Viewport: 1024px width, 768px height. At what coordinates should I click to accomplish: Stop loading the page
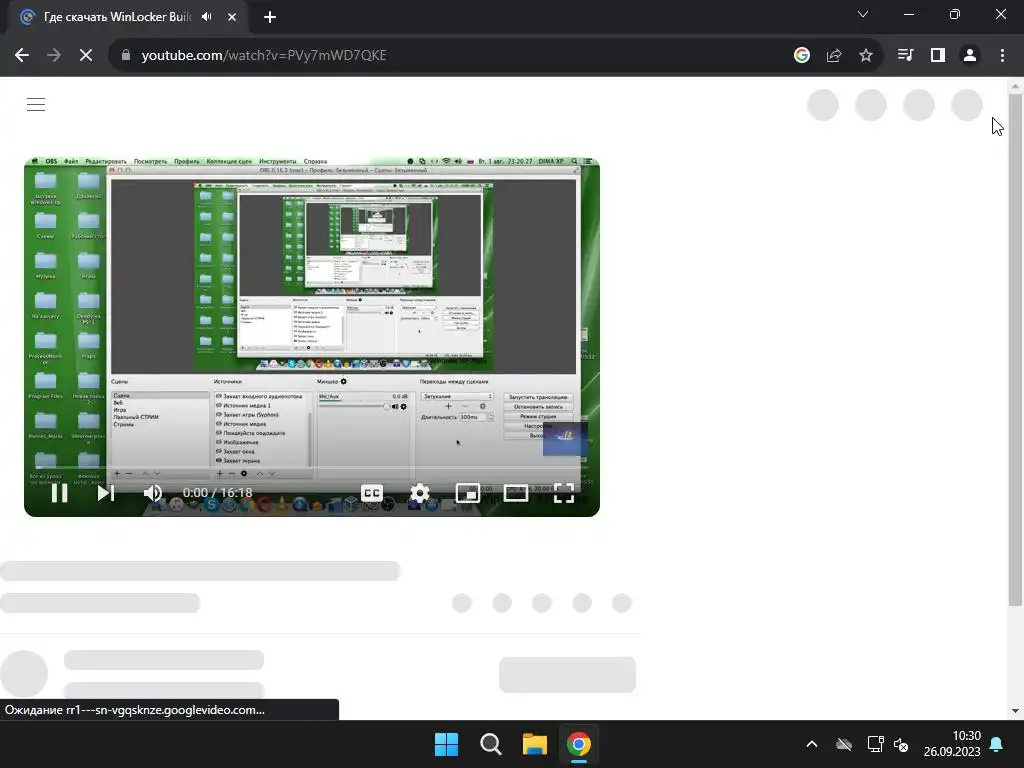(x=86, y=56)
